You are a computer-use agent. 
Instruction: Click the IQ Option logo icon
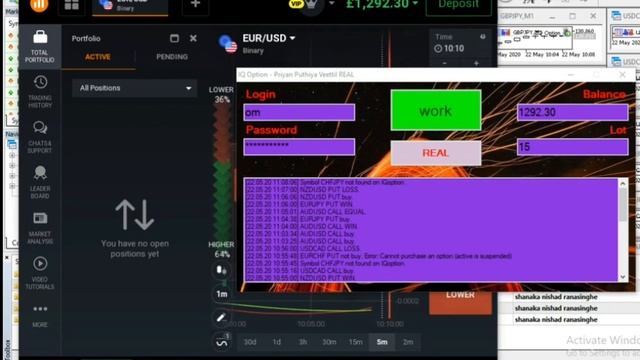[x=39, y=5]
